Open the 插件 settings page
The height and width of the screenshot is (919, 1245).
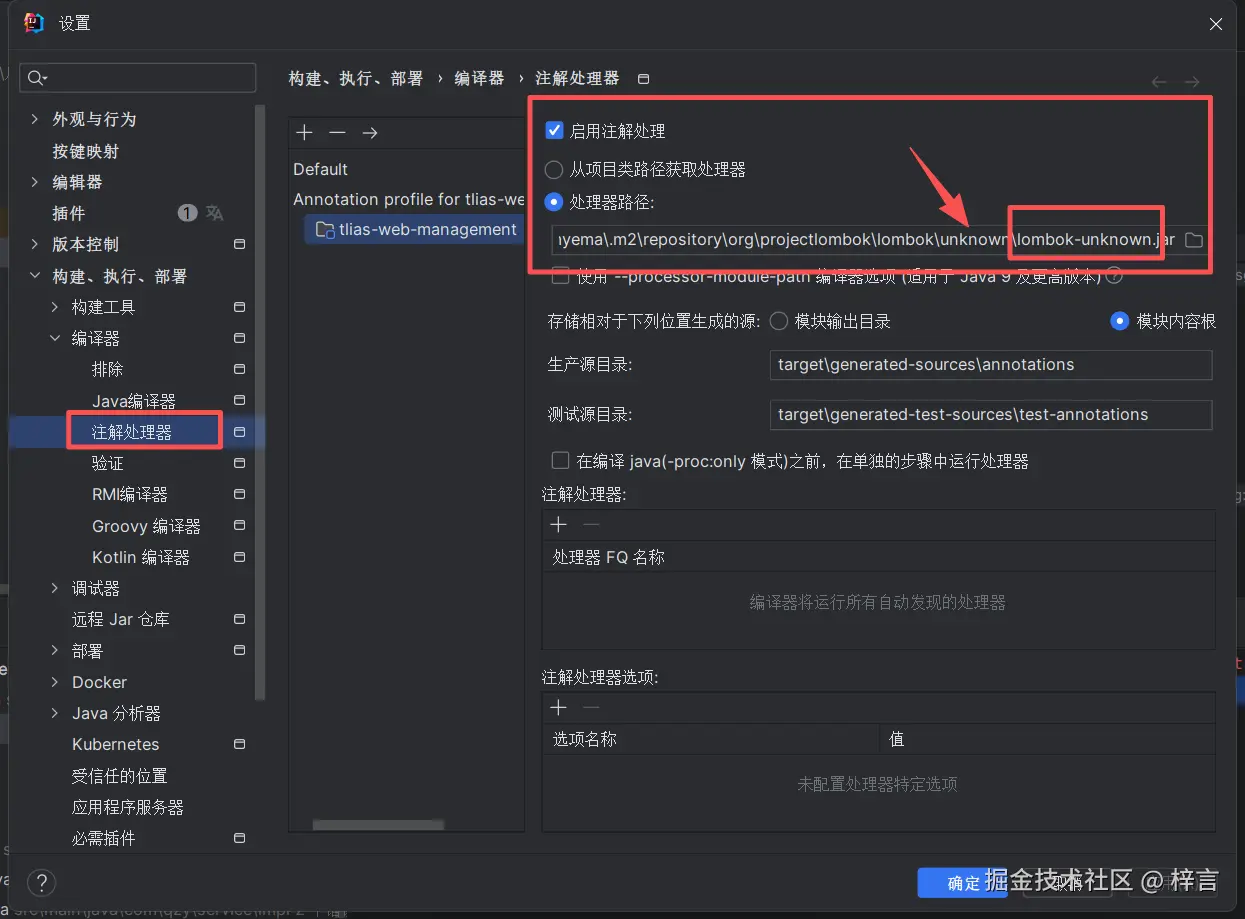[69, 213]
